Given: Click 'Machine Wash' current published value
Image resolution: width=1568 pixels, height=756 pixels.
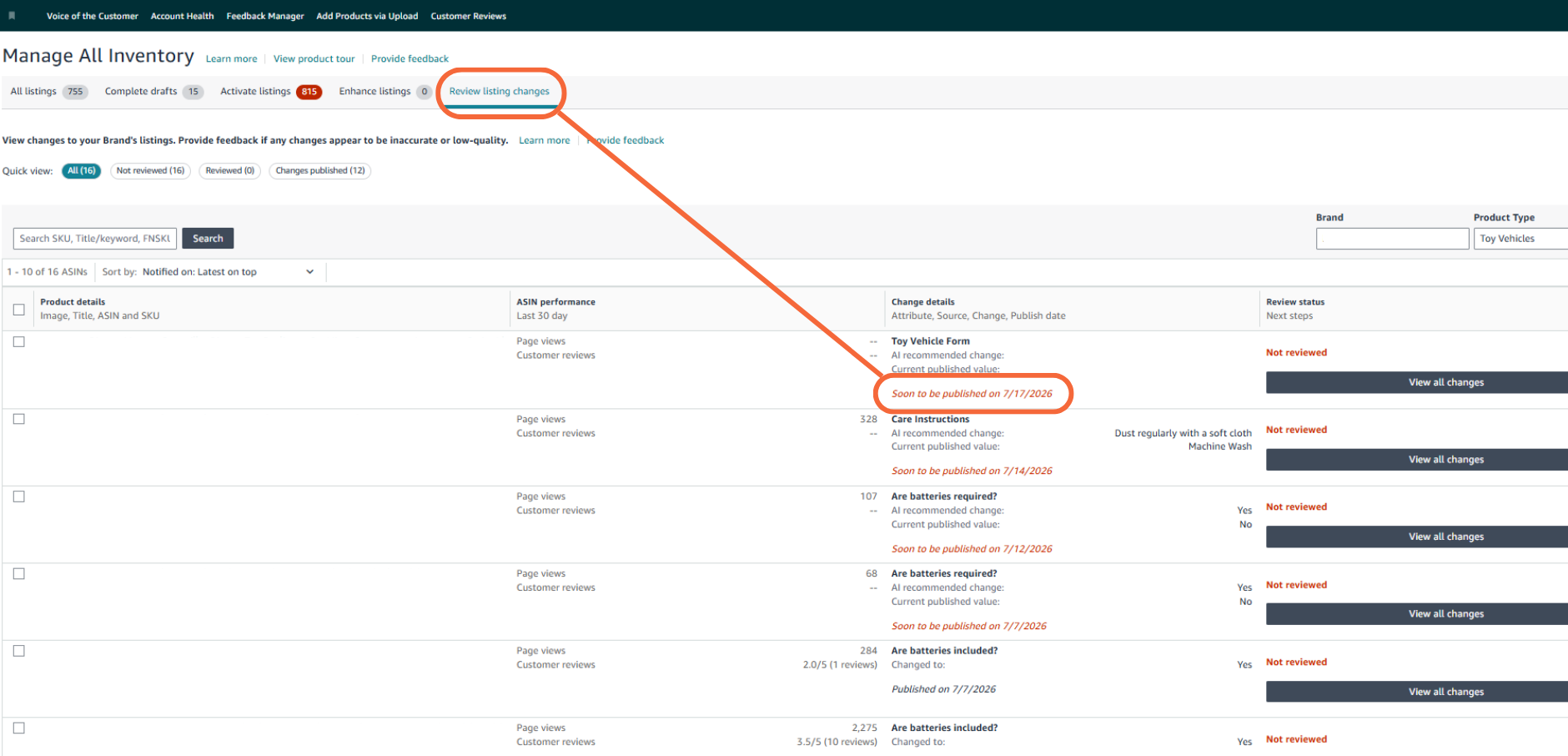Looking at the screenshot, I should click(x=1219, y=446).
